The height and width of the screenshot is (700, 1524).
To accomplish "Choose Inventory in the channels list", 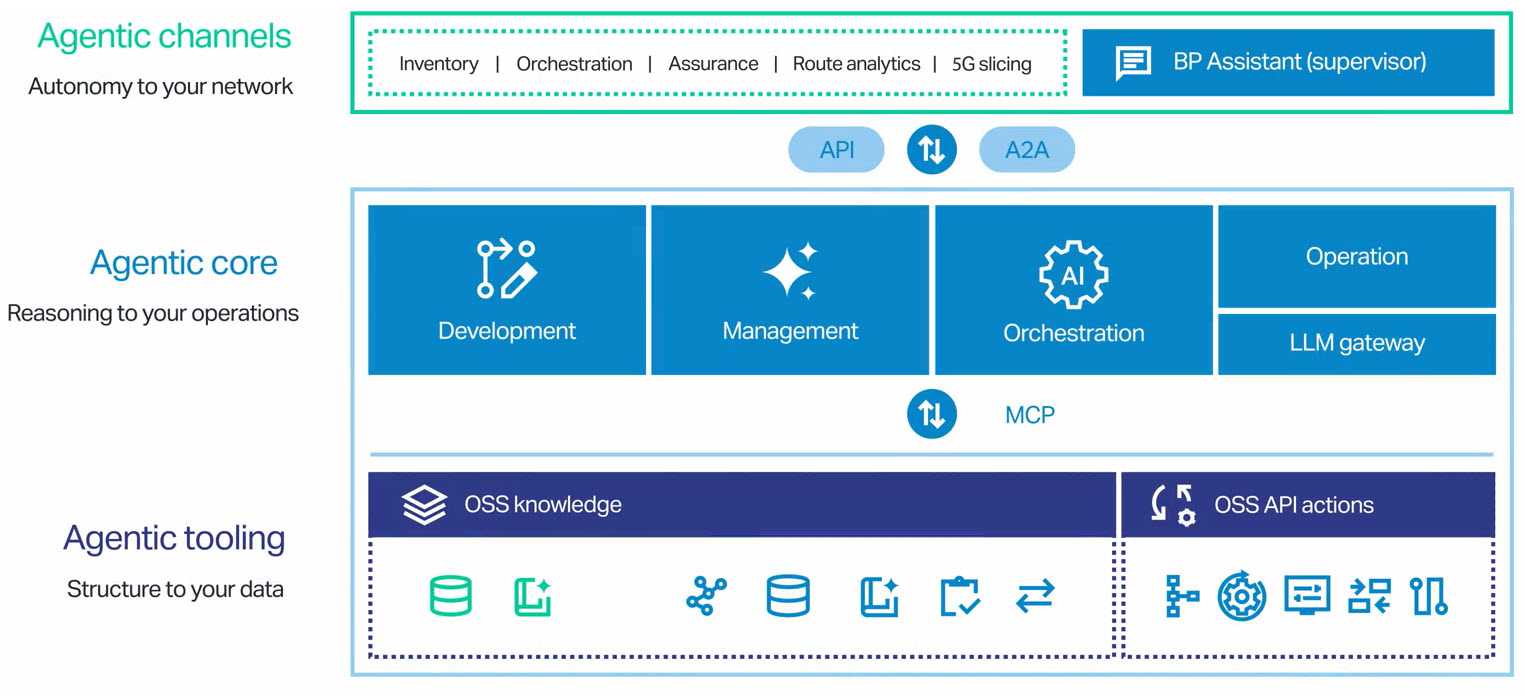I will tap(438, 64).
